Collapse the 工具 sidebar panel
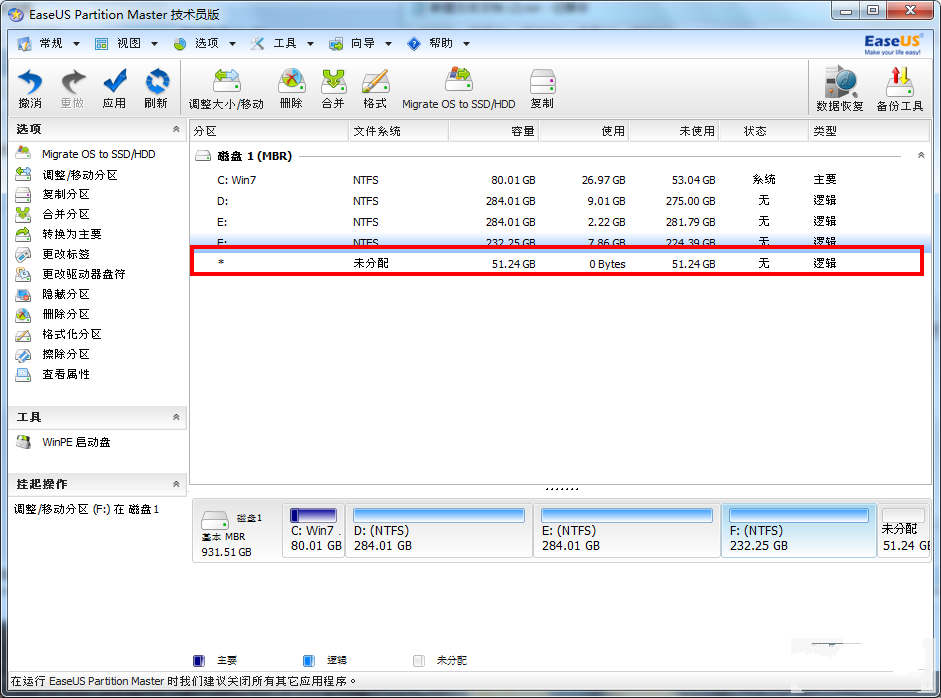941x698 pixels. click(x=176, y=417)
